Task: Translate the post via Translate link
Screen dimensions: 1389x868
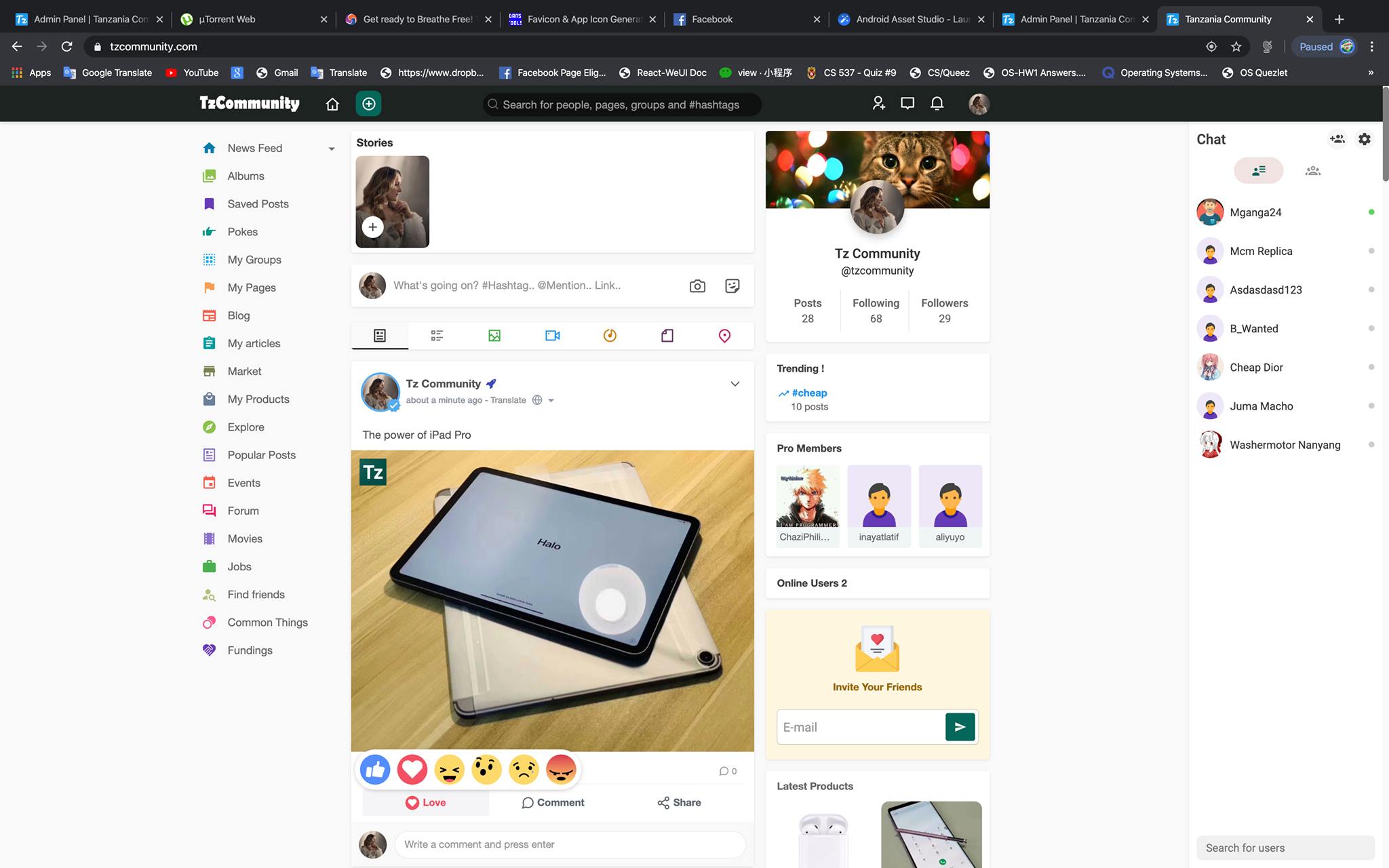Action: 508,400
